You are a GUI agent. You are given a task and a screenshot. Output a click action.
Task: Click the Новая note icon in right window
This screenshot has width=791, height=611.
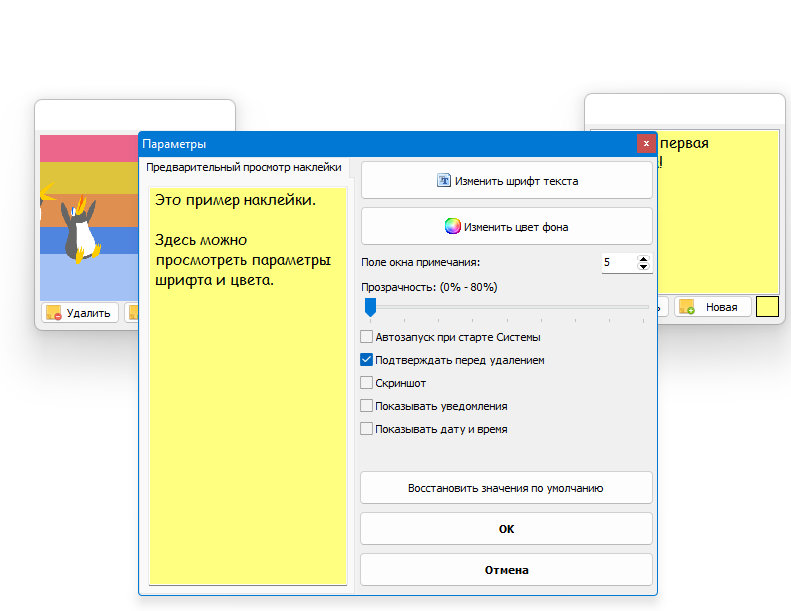click(687, 306)
